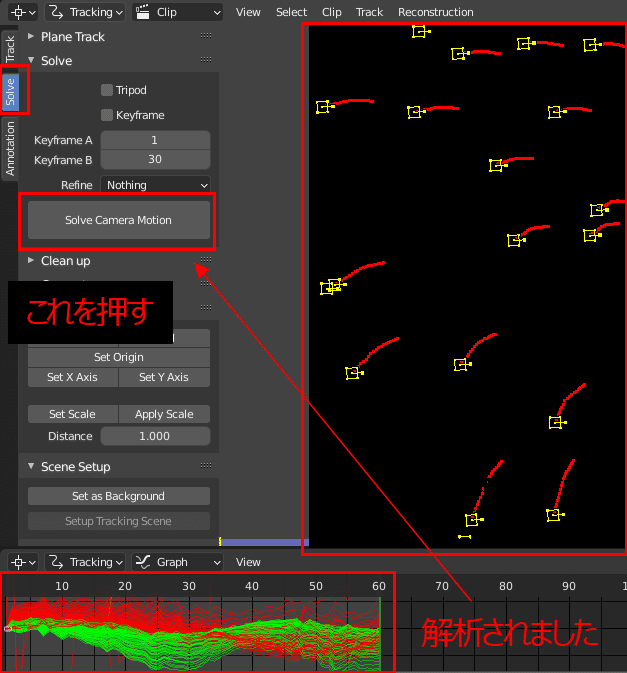Click the Set Scale button
Viewport: 627px width, 673px height.
[x=73, y=414]
